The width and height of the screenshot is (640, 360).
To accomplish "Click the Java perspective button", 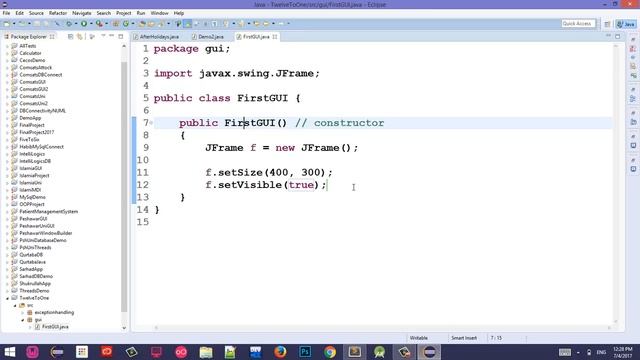I will pos(626,24).
